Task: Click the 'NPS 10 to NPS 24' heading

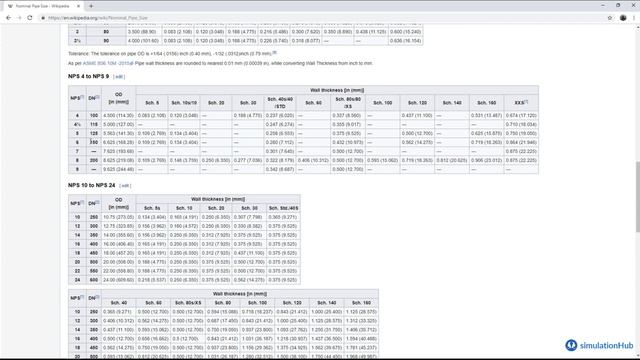Action: pos(91,185)
